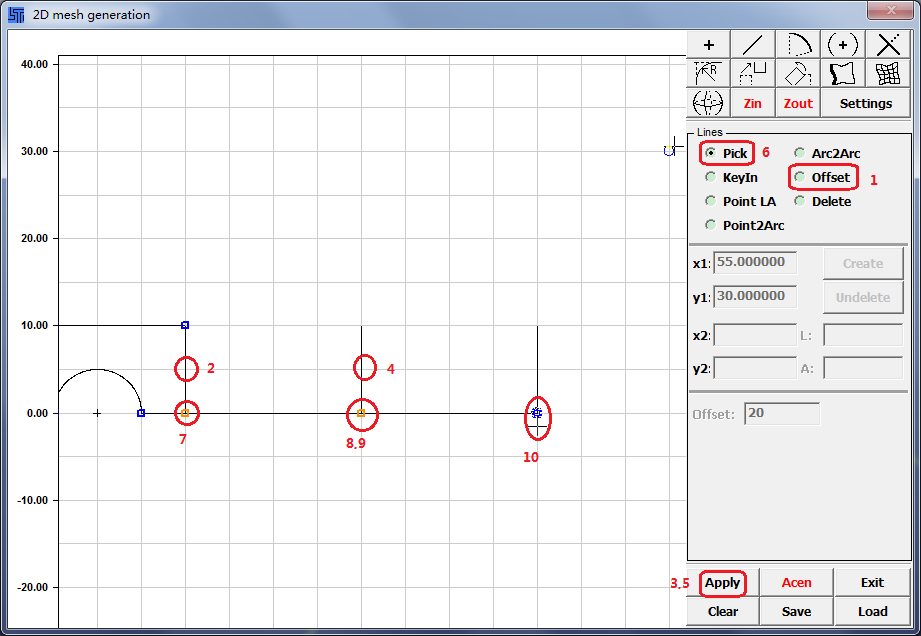Click the 30.00 y-axis label
Image resolution: width=921 pixels, height=636 pixels.
[x=34, y=152]
